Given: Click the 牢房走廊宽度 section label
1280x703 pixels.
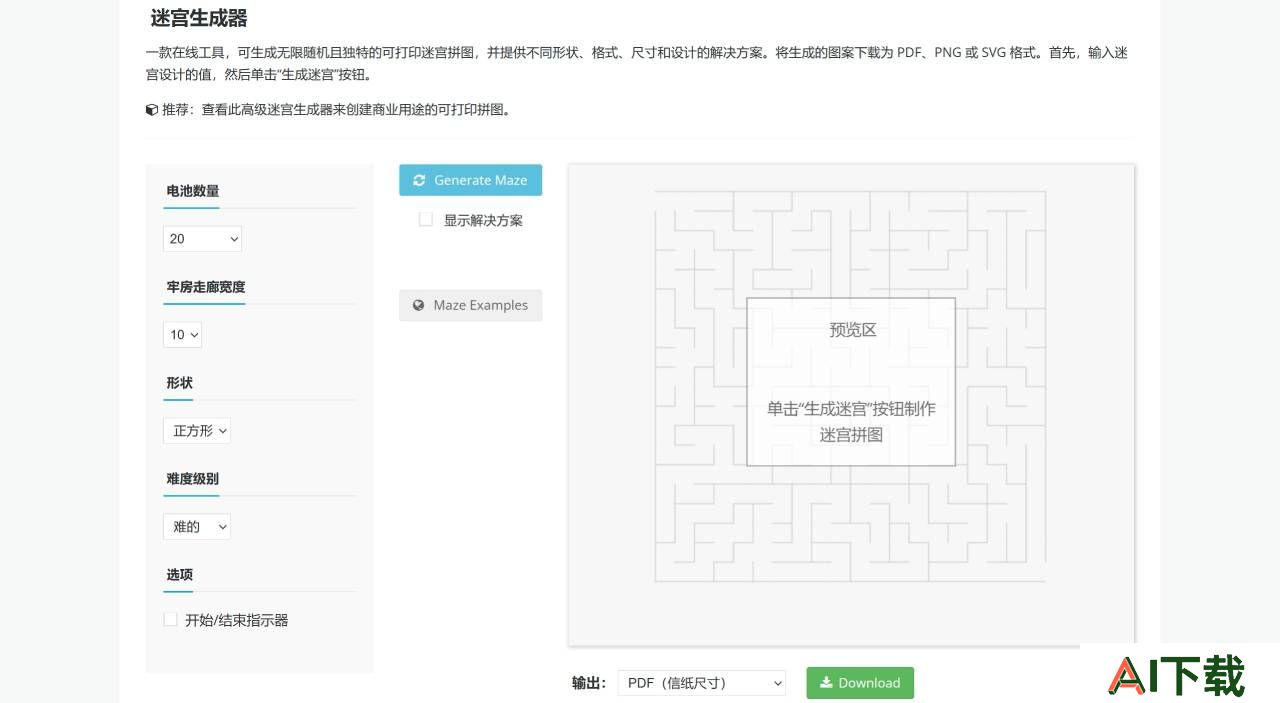Looking at the screenshot, I should [206, 287].
